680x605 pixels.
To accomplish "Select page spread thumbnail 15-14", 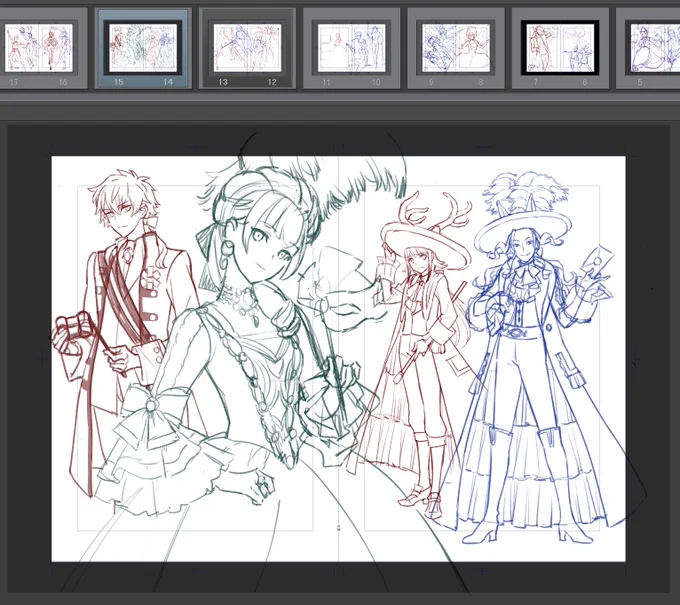I will (143, 48).
